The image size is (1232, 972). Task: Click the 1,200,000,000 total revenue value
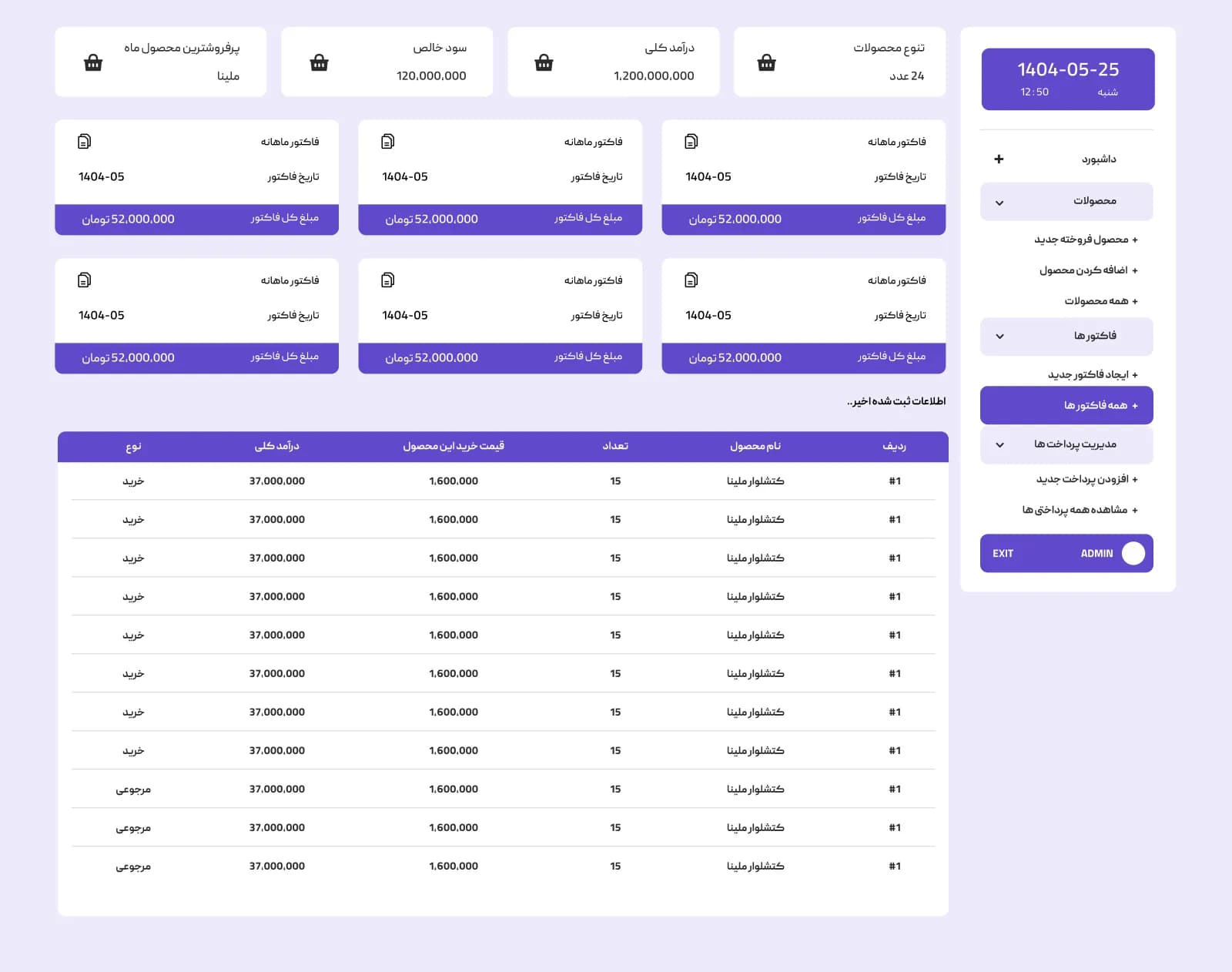[x=654, y=75]
